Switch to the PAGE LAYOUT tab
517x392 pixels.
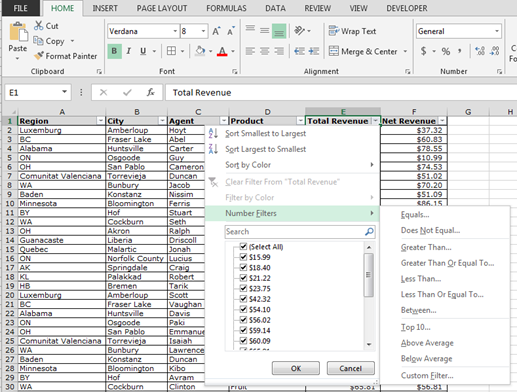point(162,8)
